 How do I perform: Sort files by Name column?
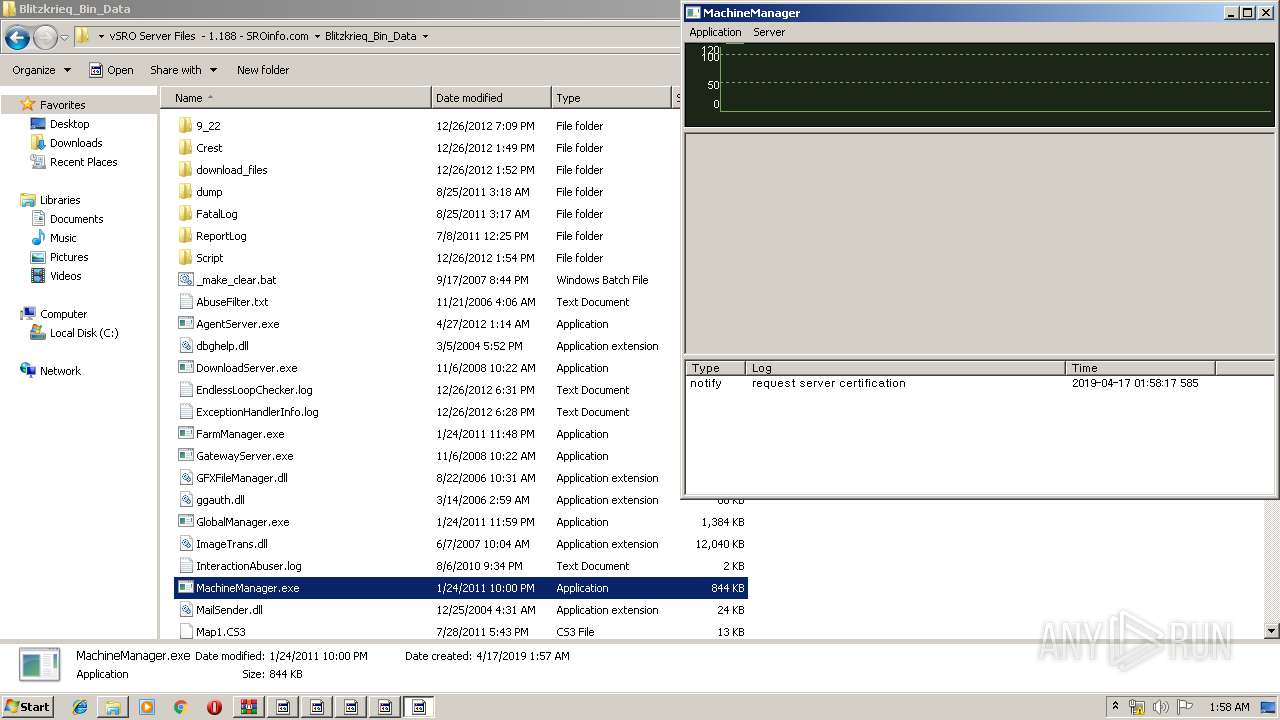pyautogui.click(x=296, y=98)
